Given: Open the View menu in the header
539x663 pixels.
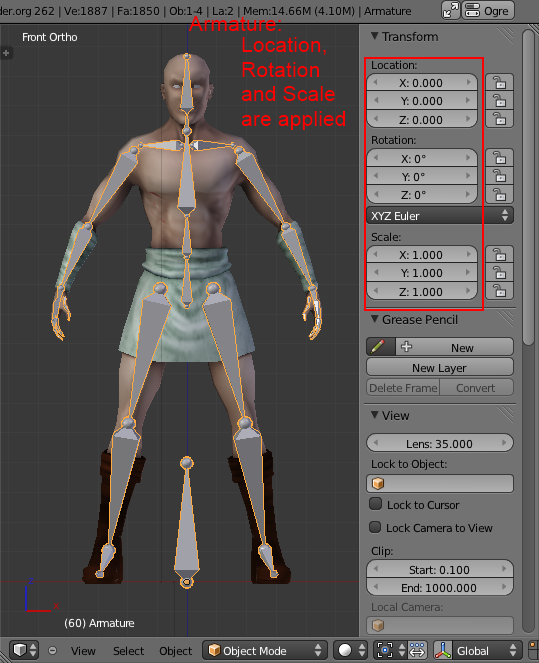Looking at the screenshot, I should click(83, 651).
